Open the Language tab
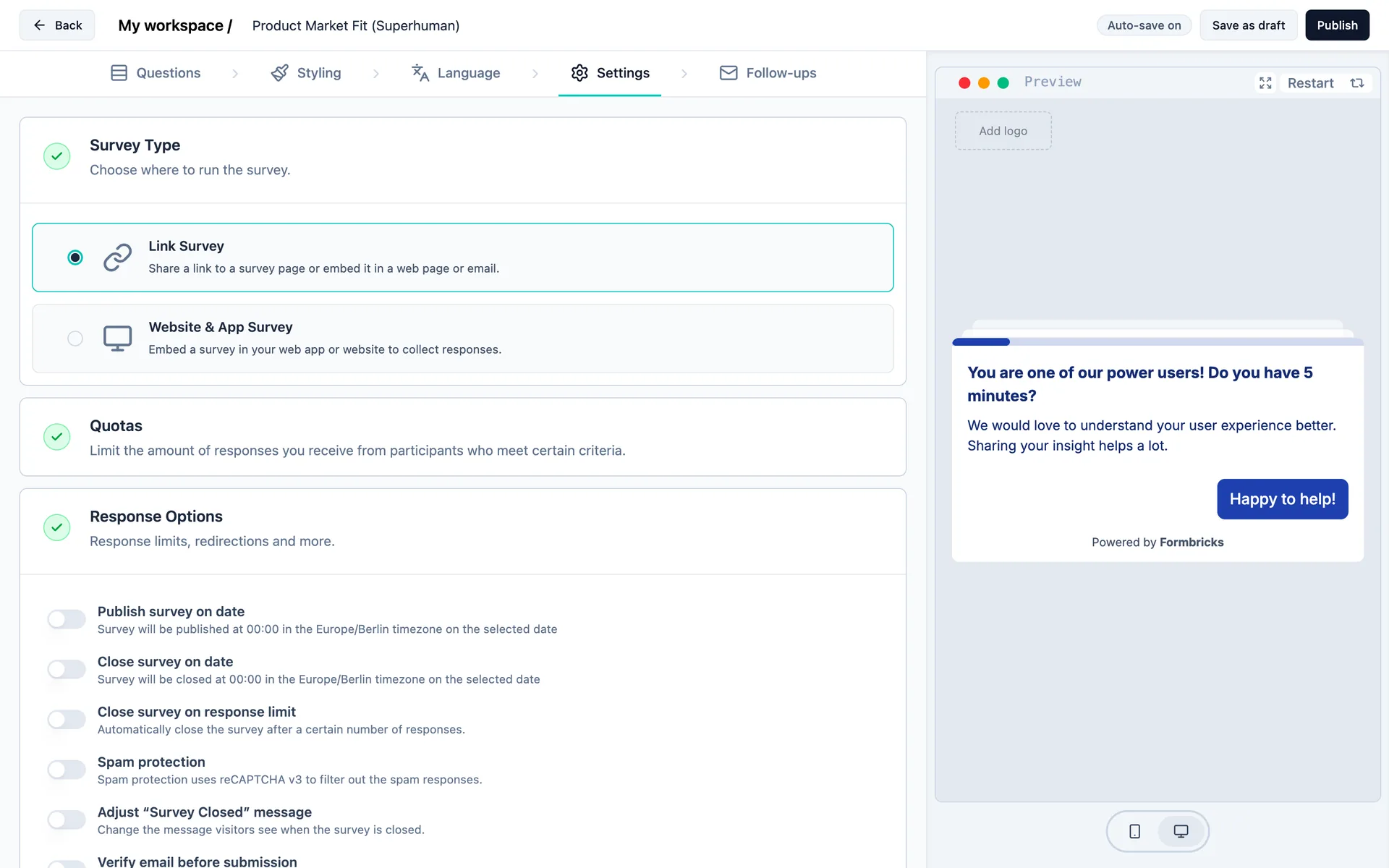 coord(456,73)
